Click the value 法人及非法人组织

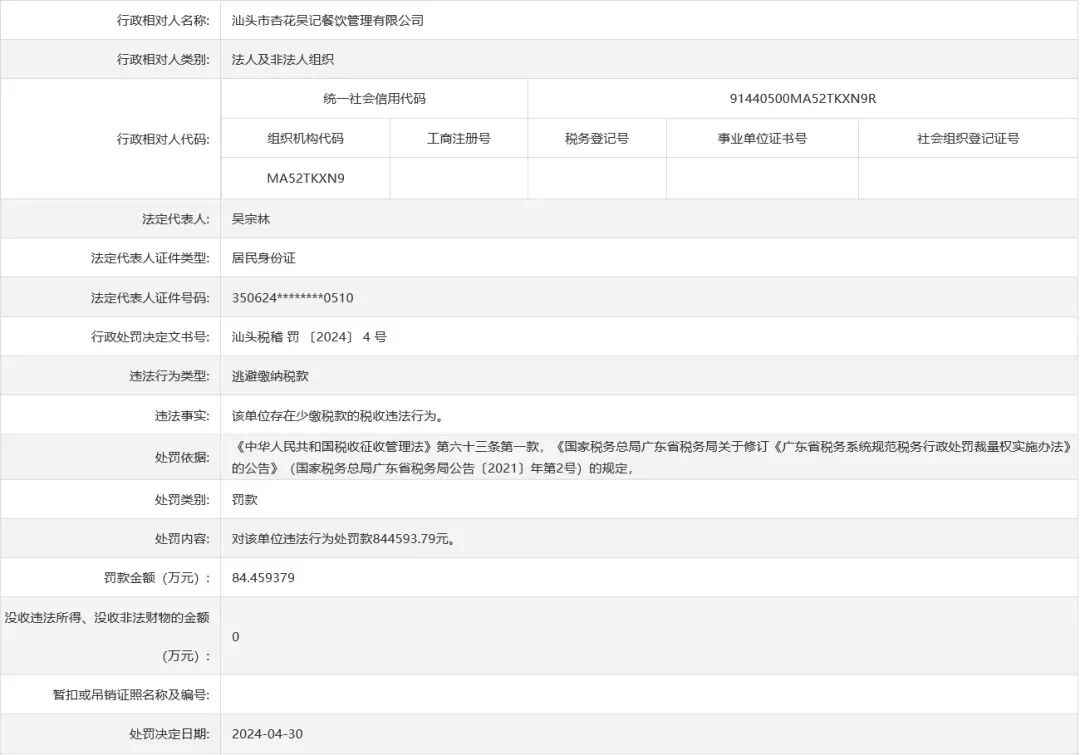click(x=283, y=60)
